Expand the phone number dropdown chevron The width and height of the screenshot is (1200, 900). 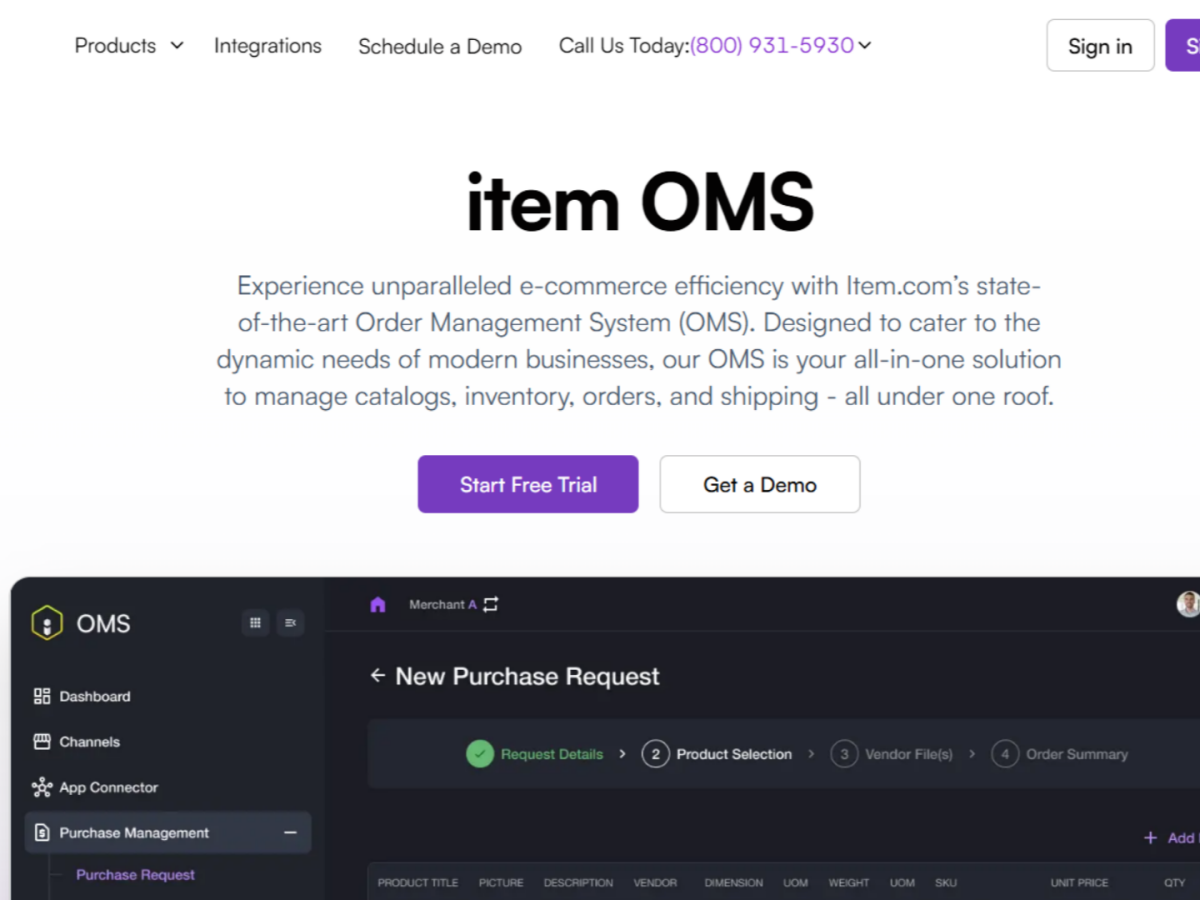(x=865, y=45)
